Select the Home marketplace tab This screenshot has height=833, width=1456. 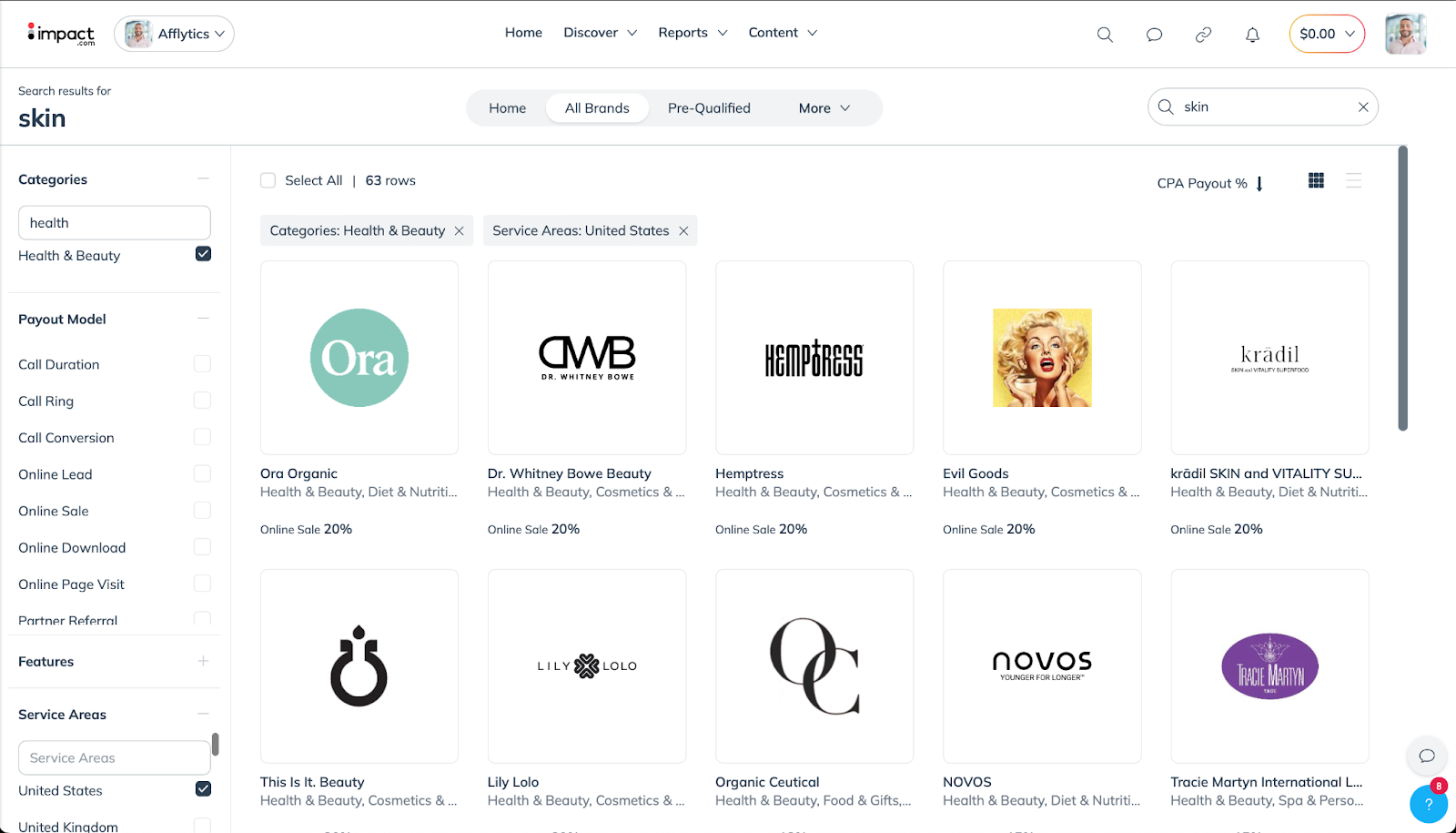click(507, 108)
